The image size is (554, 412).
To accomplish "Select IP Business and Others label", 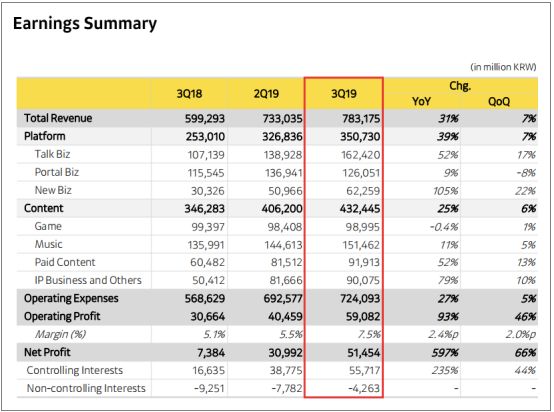I will (88, 280).
